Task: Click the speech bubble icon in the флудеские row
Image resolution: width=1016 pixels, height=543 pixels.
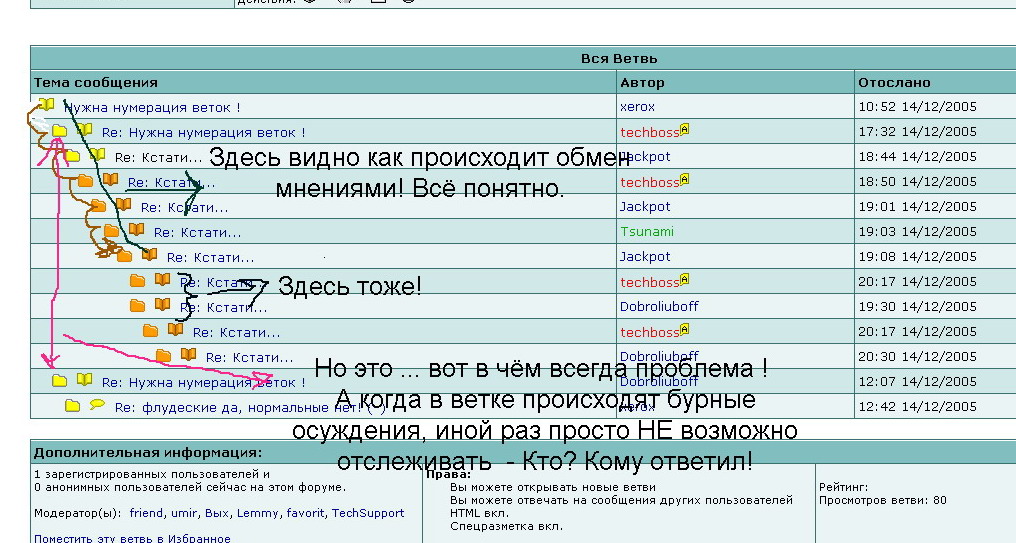Action: (97, 405)
